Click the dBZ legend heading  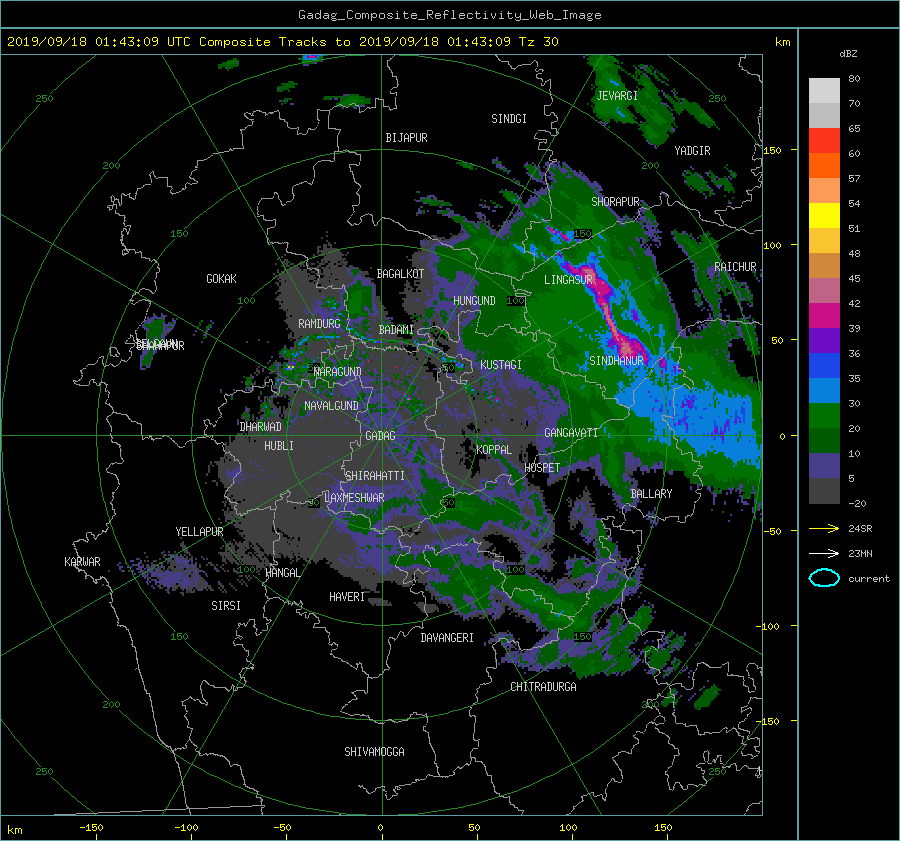(848, 54)
